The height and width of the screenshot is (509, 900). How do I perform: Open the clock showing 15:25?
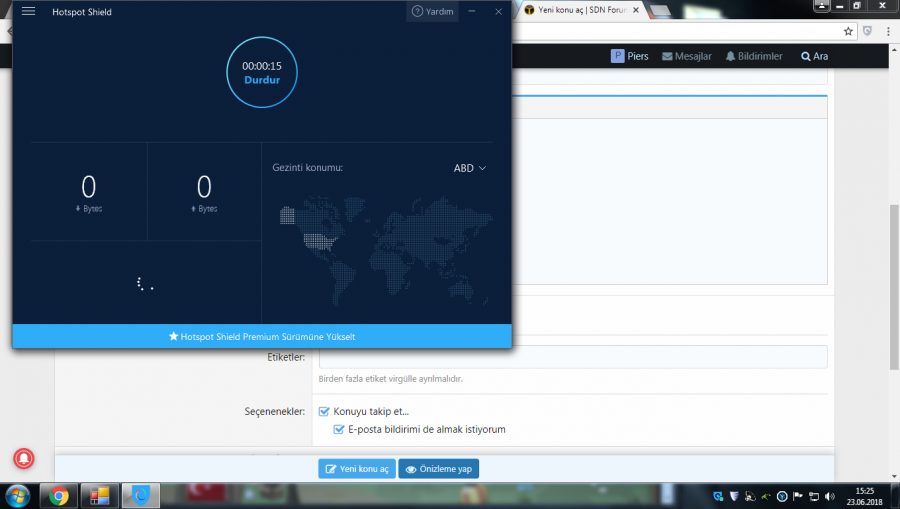coord(864,496)
